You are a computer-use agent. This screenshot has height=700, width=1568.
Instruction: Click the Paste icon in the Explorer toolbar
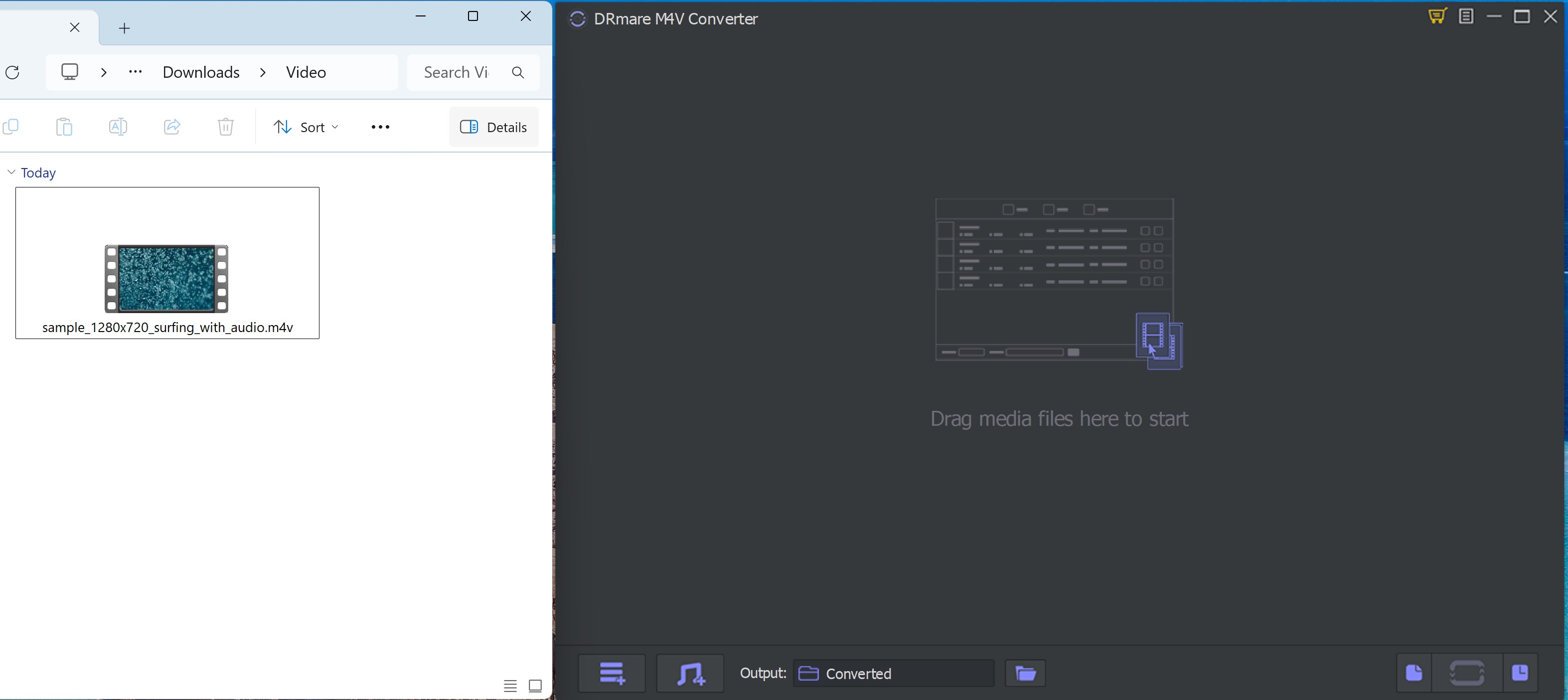click(x=64, y=127)
